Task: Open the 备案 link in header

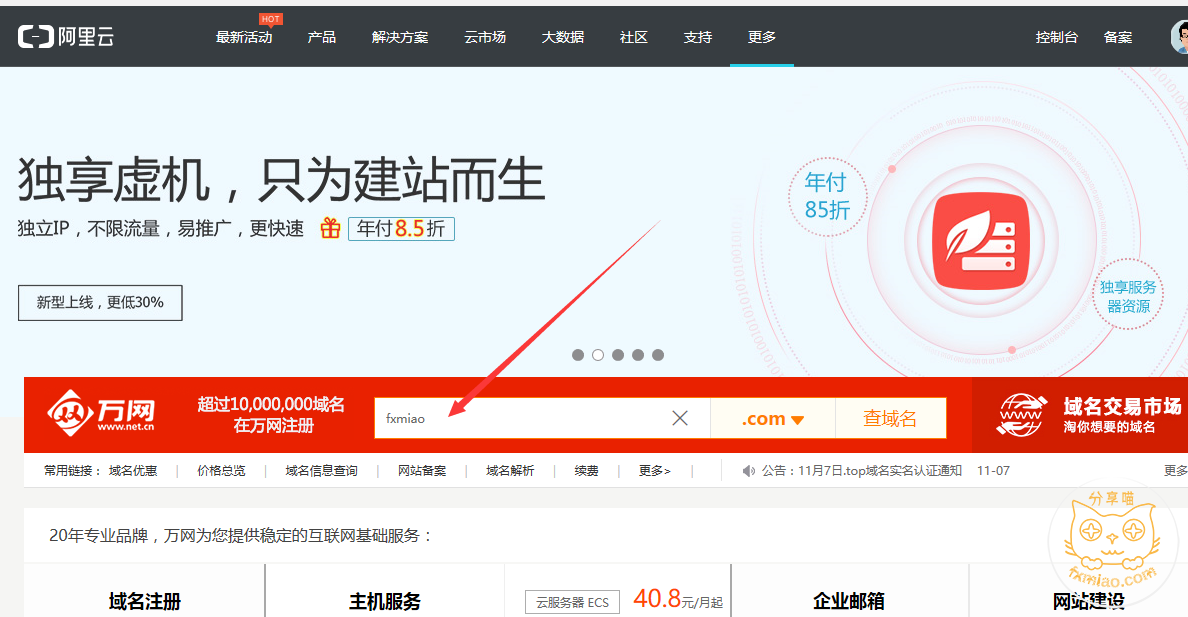Action: 1118,37
